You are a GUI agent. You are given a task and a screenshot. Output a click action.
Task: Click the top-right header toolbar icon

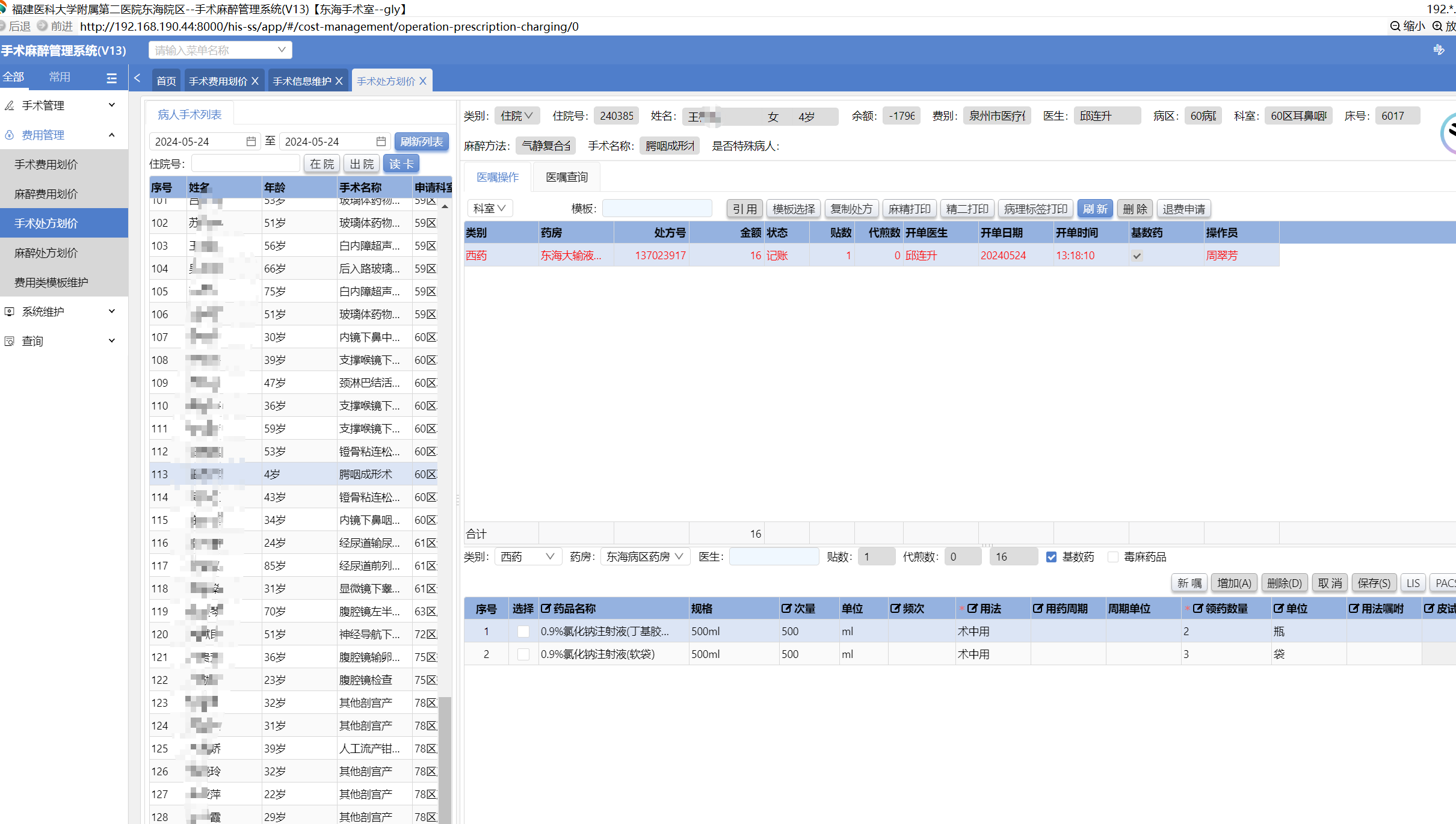pyautogui.click(x=1439, y=50)
